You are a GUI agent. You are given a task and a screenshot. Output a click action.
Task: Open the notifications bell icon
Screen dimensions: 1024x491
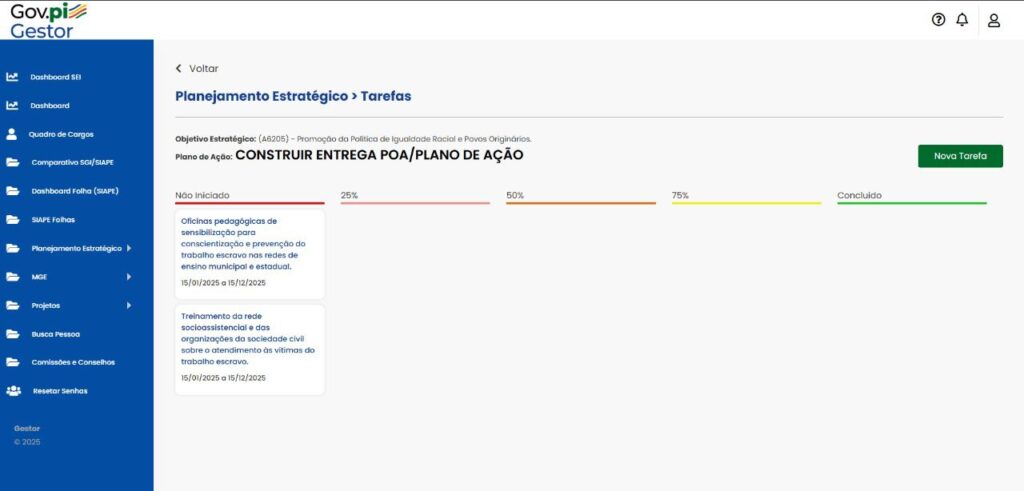962,20
